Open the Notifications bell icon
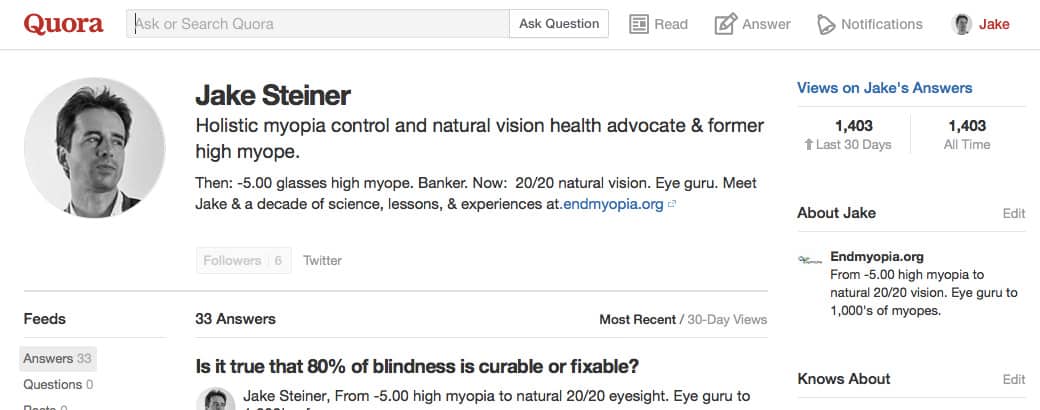 (826, 24)
